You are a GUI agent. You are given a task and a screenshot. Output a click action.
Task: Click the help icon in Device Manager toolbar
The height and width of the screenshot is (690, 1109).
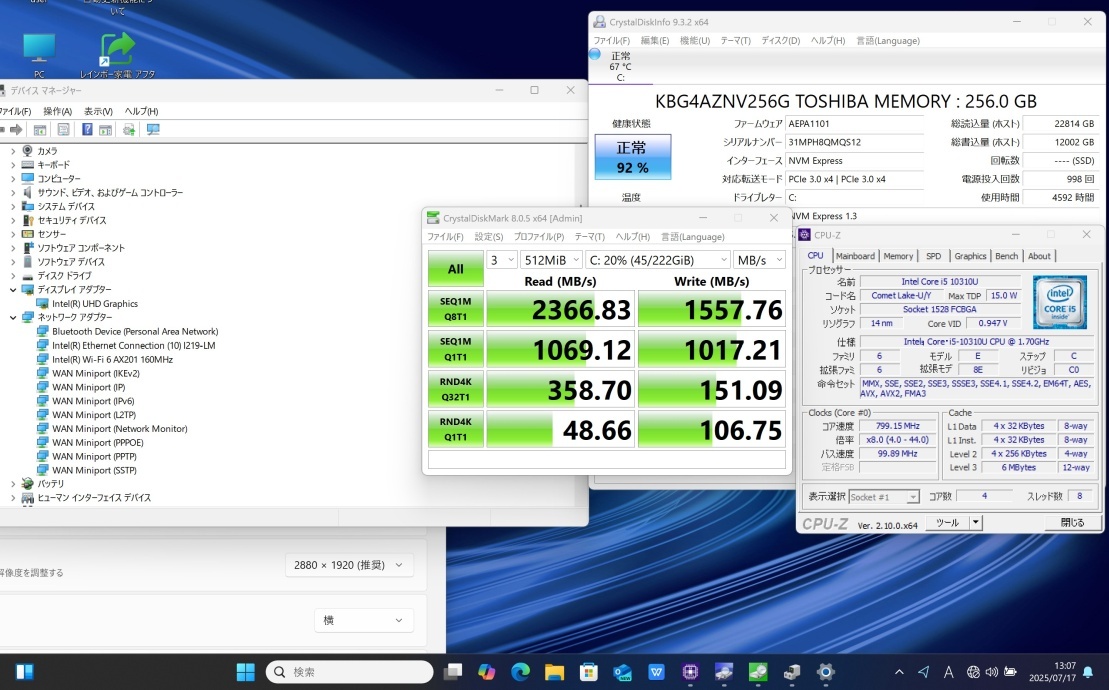(87, 130)
